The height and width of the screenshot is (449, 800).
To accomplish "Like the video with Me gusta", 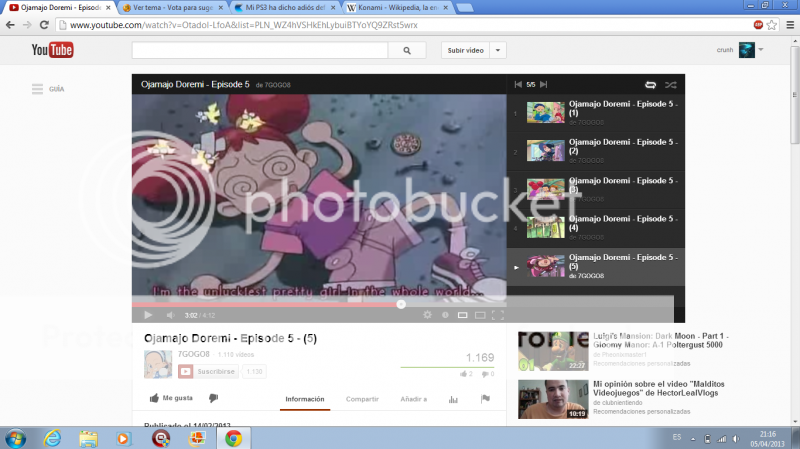I will coord(171,398).
